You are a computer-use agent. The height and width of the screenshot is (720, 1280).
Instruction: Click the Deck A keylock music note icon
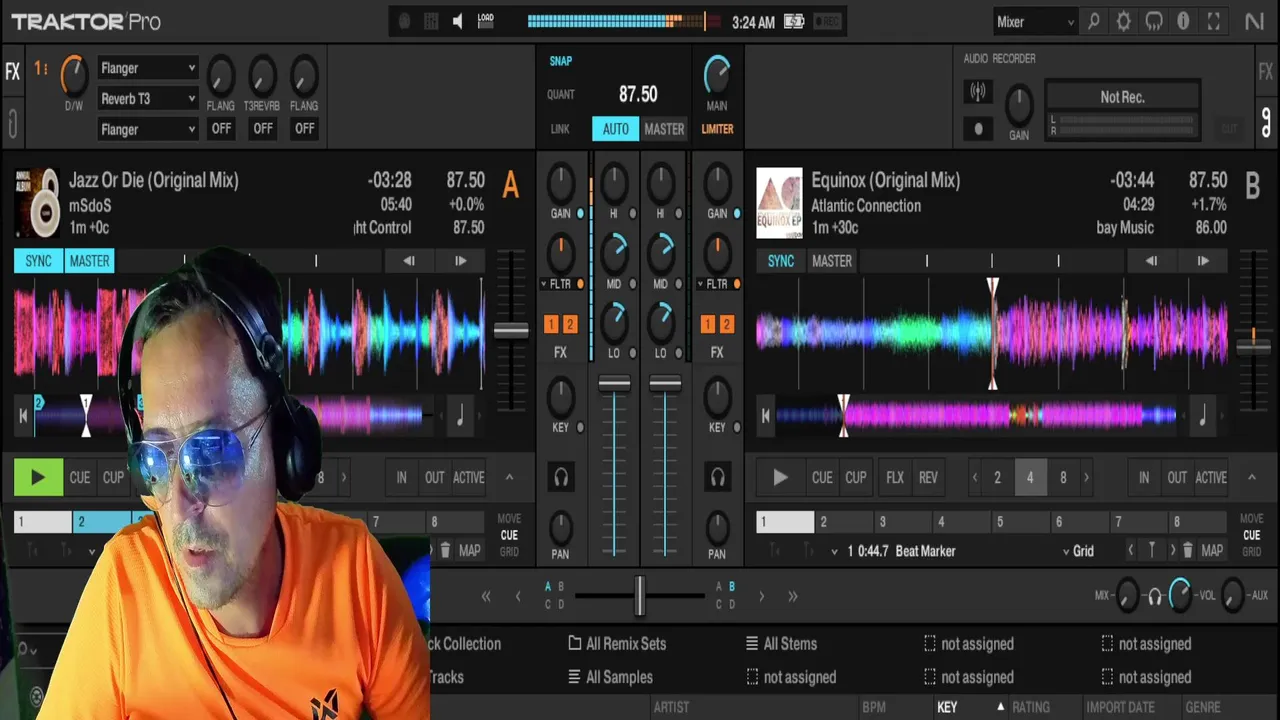460,415
